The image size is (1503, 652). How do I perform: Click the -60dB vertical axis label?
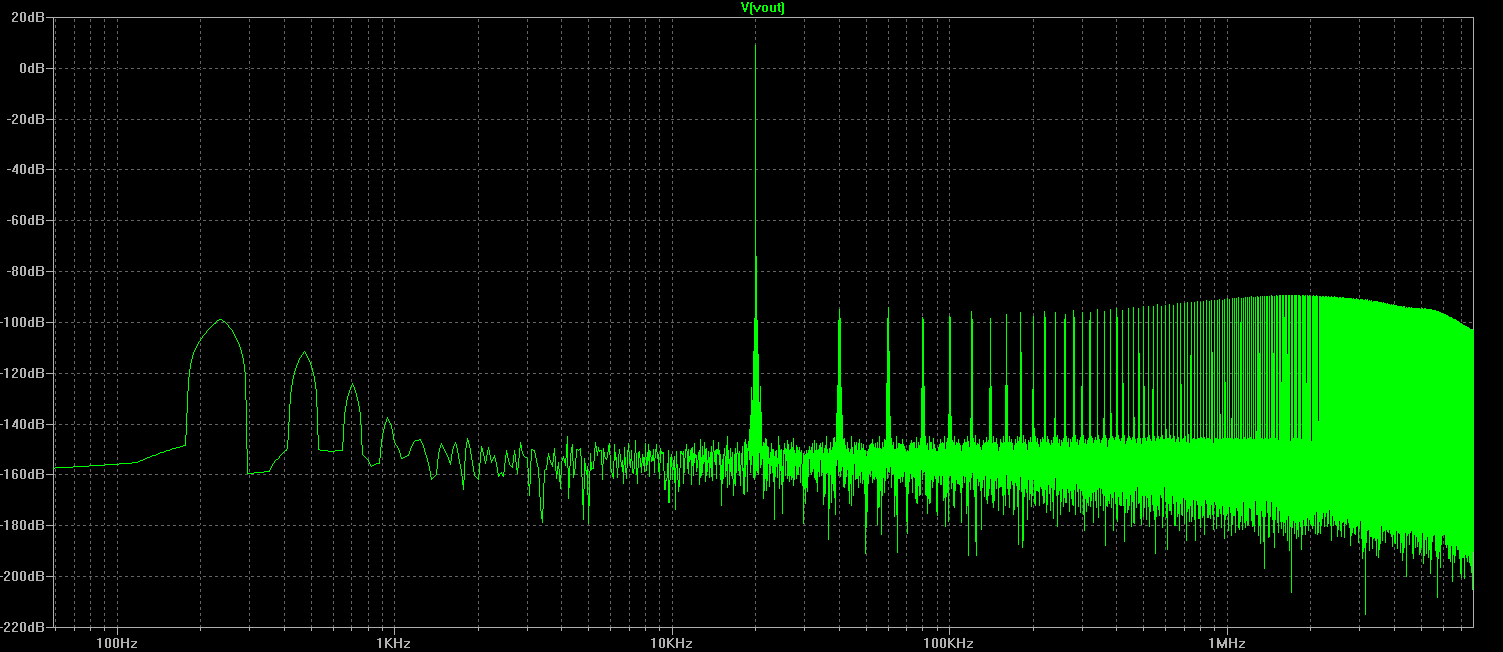(27, 220)
